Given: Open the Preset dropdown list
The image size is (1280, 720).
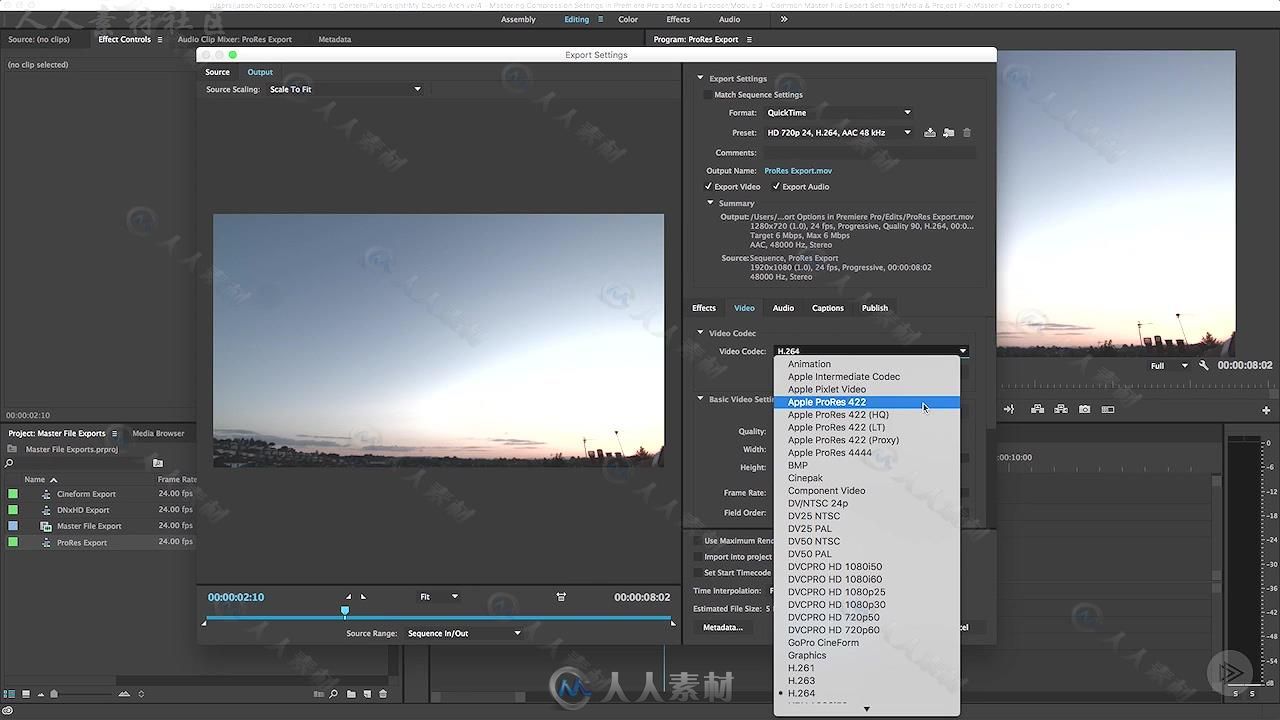Looking at the screenshot, I should pos(839,132).
